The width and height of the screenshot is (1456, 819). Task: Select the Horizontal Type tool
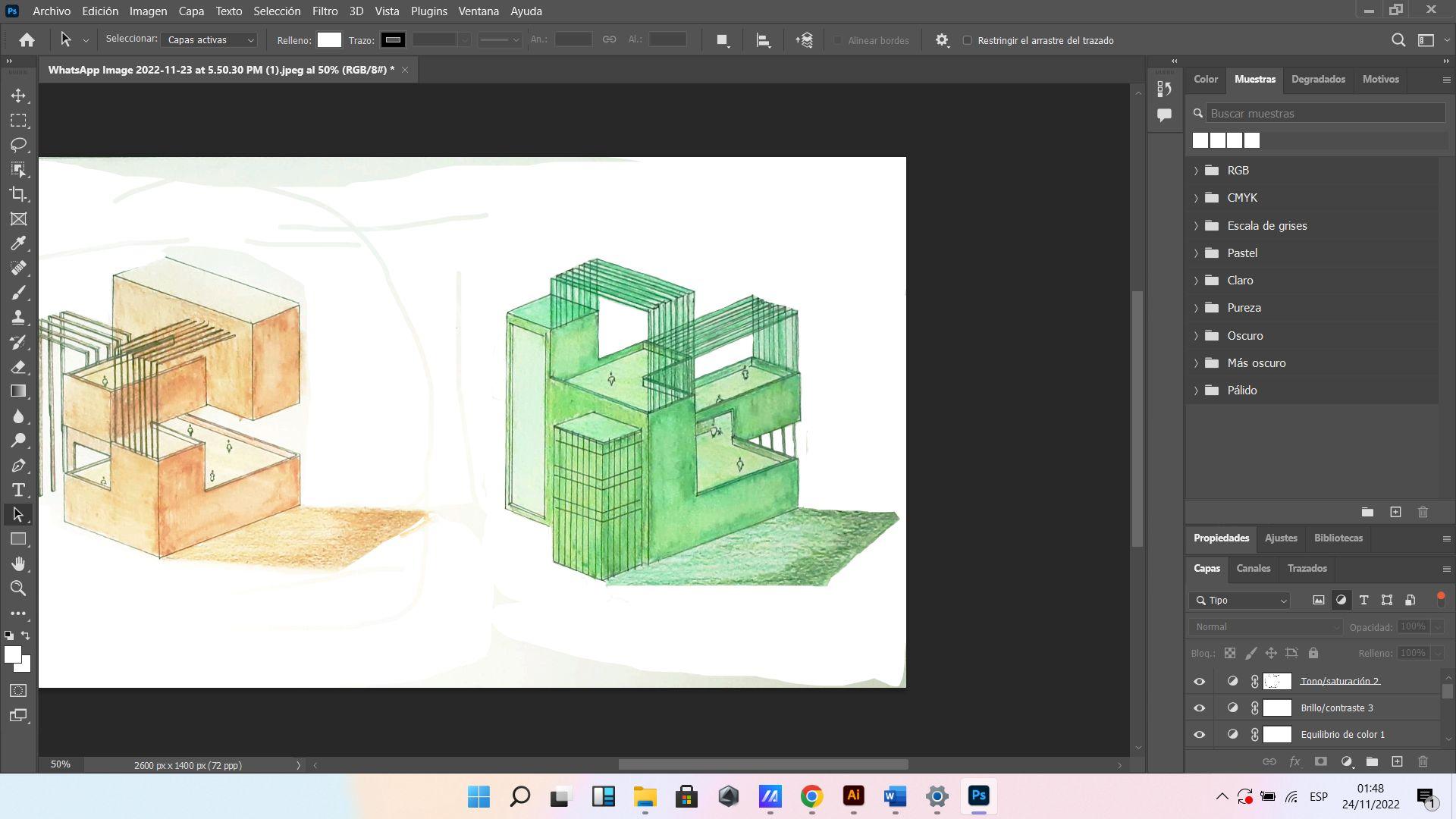tap(18, 490)
